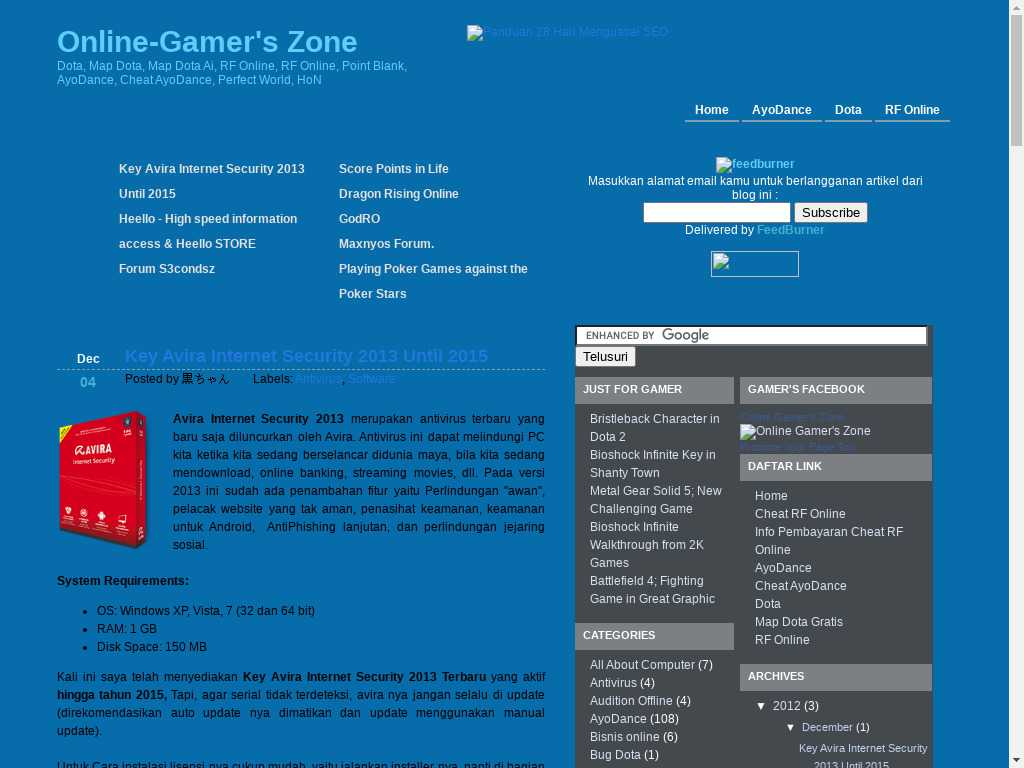Click the Online Gamer's Zone Facebook image
Viewport: 1024px width, 768px height.
point(805,431)
